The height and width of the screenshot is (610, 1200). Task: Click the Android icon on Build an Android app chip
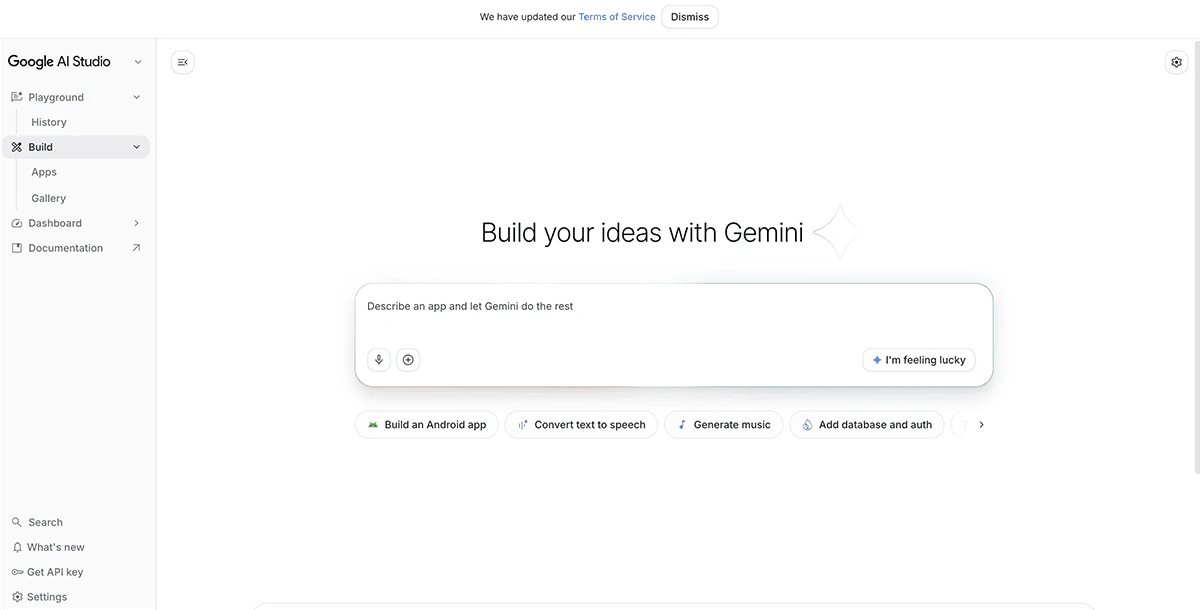373,425
